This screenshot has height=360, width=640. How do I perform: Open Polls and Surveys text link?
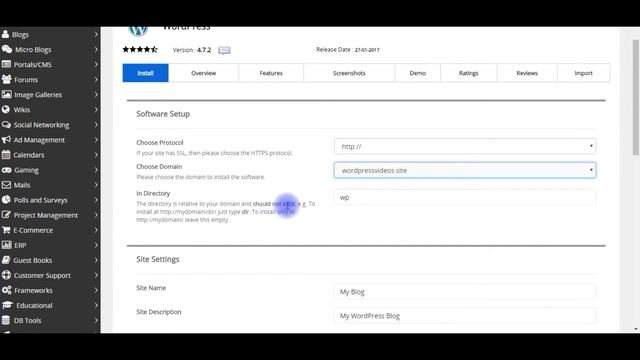pyautogui.click(x=40, y=200)
